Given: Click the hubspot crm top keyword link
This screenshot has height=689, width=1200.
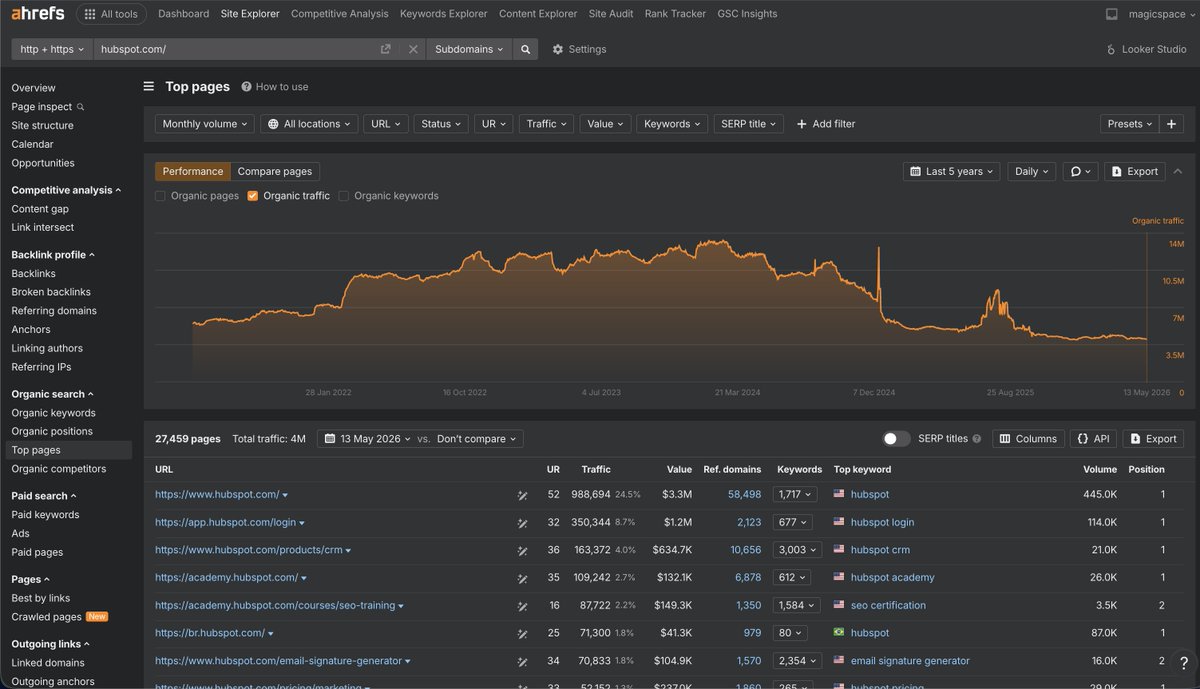Looking at the screenshot, I should [x=880, y=550].
